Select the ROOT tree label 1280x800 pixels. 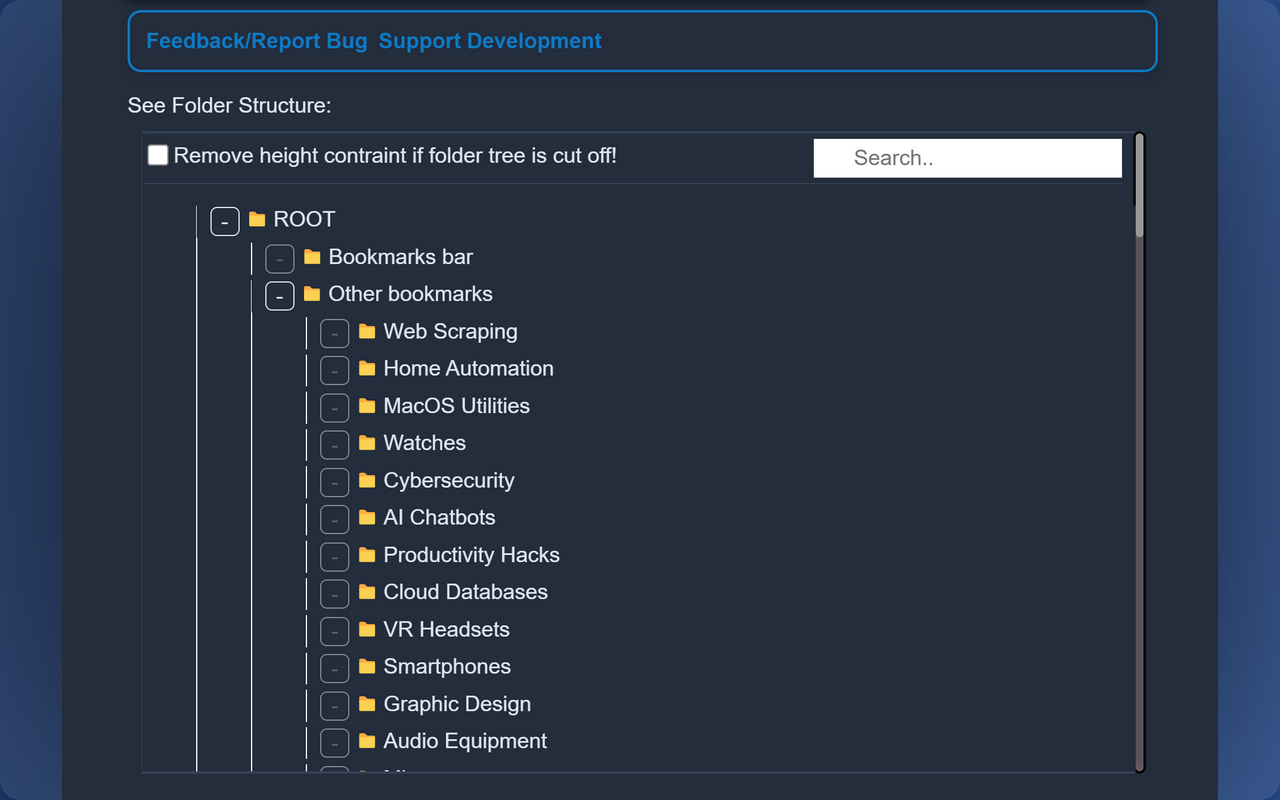304,219
